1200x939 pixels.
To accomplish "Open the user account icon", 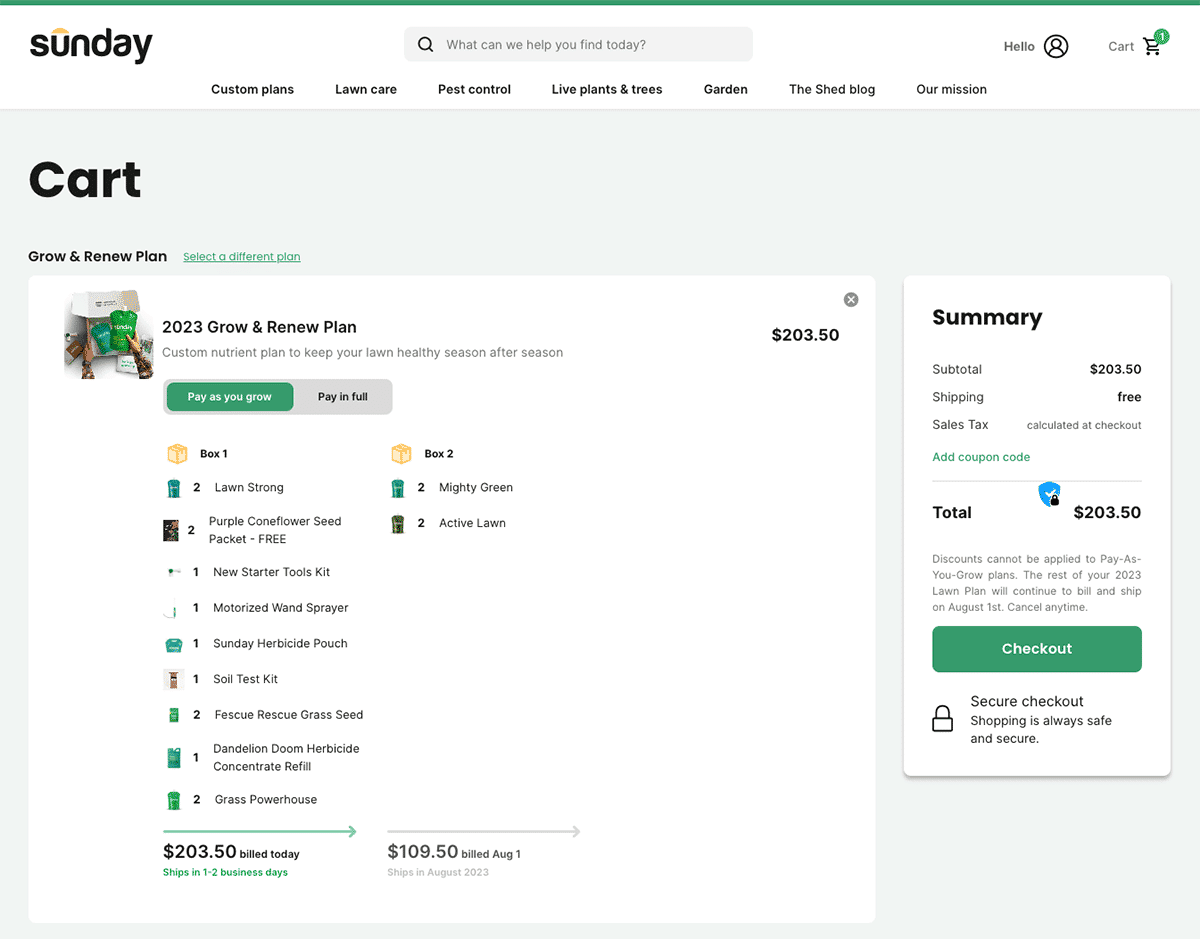I will [x=1056, y=46].
